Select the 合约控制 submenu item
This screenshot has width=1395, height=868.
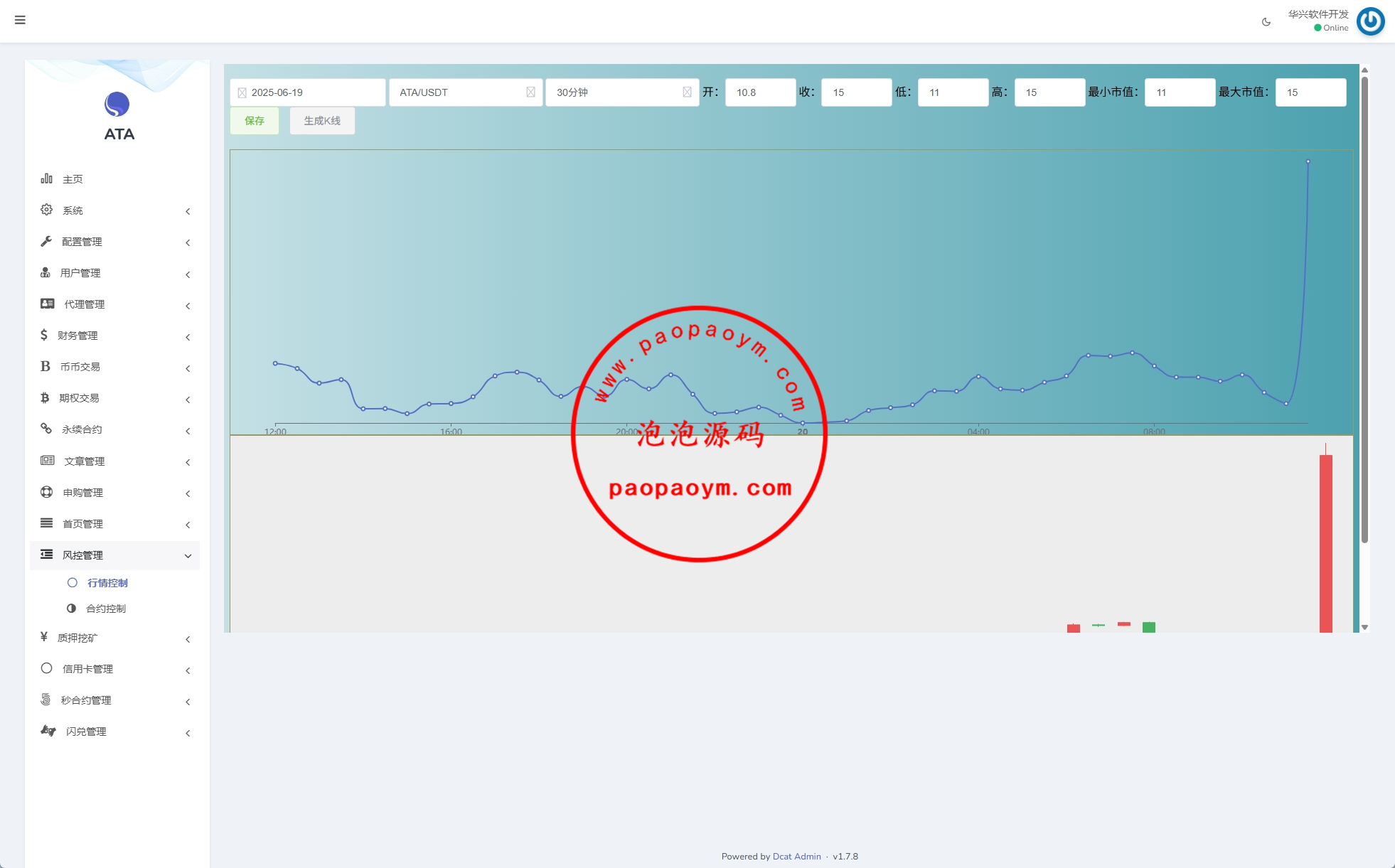[x=105, y=609]
